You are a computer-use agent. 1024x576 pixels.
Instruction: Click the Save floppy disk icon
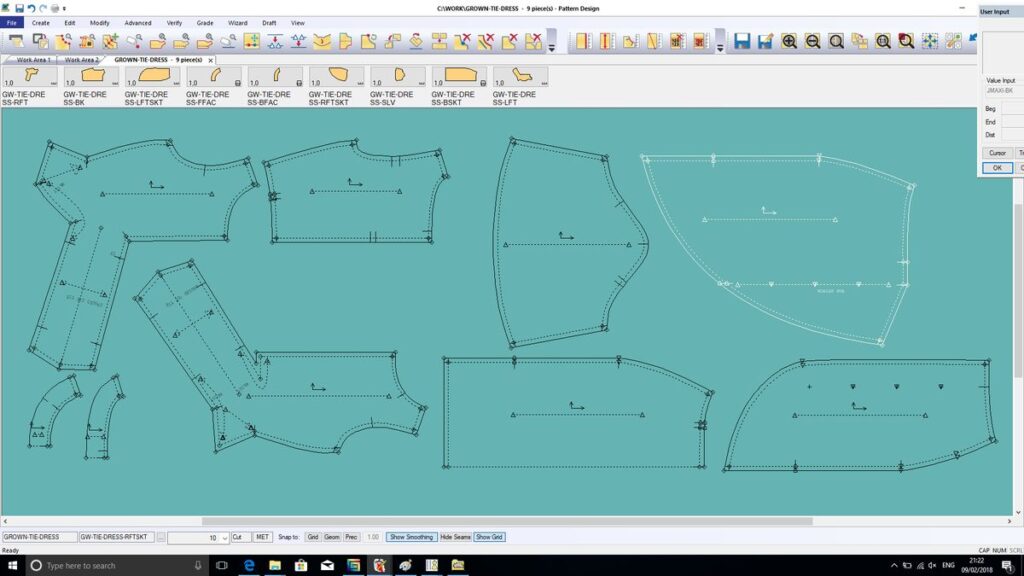[742, 41]
